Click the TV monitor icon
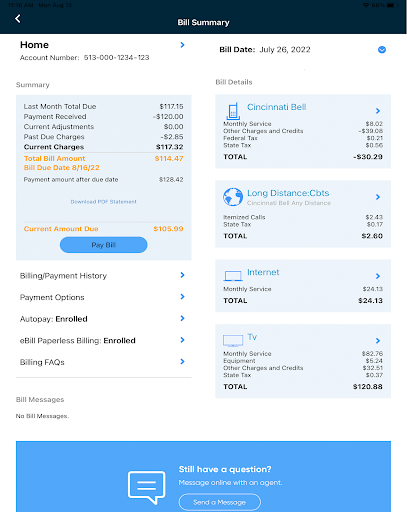The width and height of the screenshot is (407, 512). (233, 341)
